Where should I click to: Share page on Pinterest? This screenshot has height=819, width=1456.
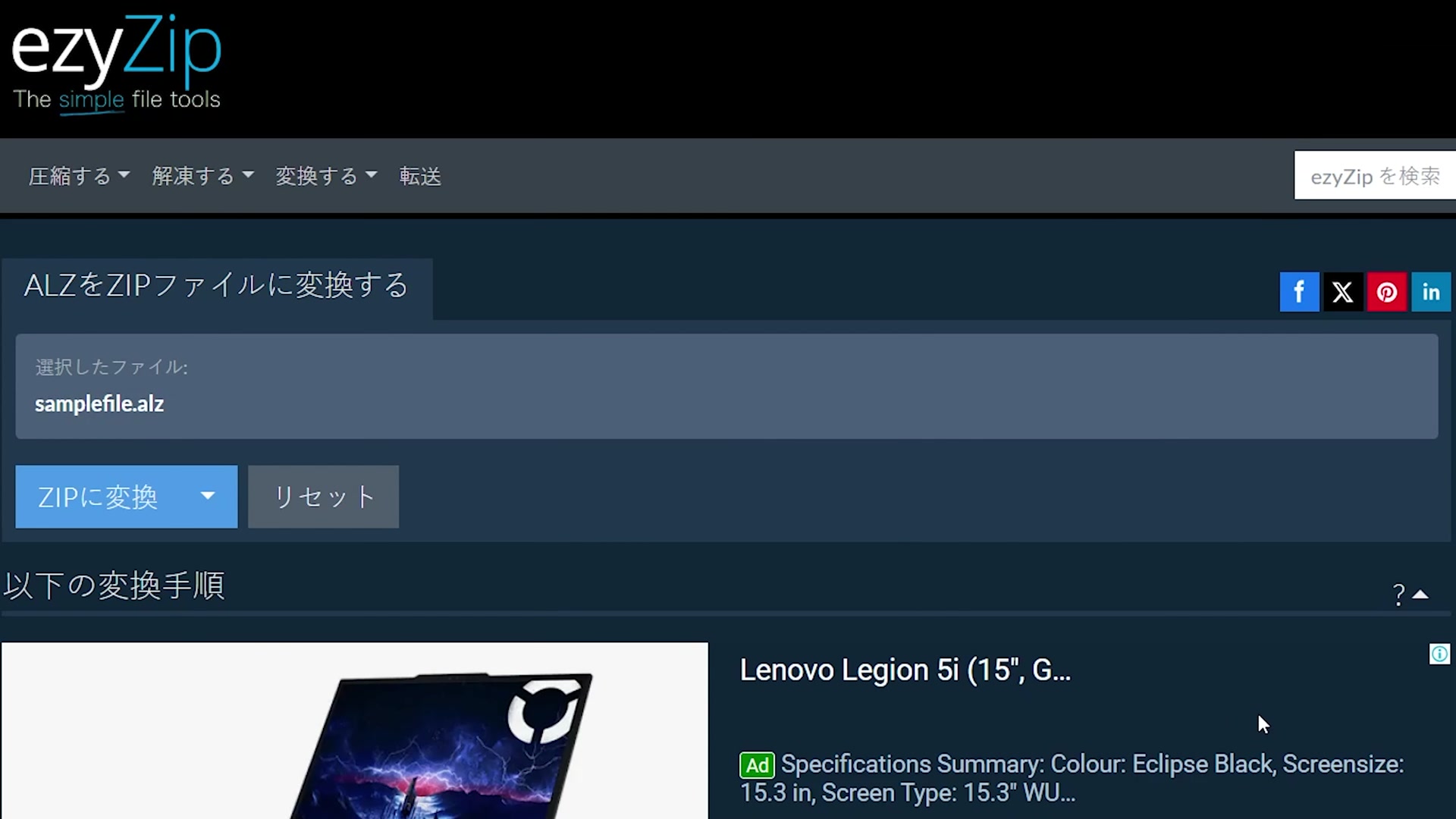pos(1387,292)
